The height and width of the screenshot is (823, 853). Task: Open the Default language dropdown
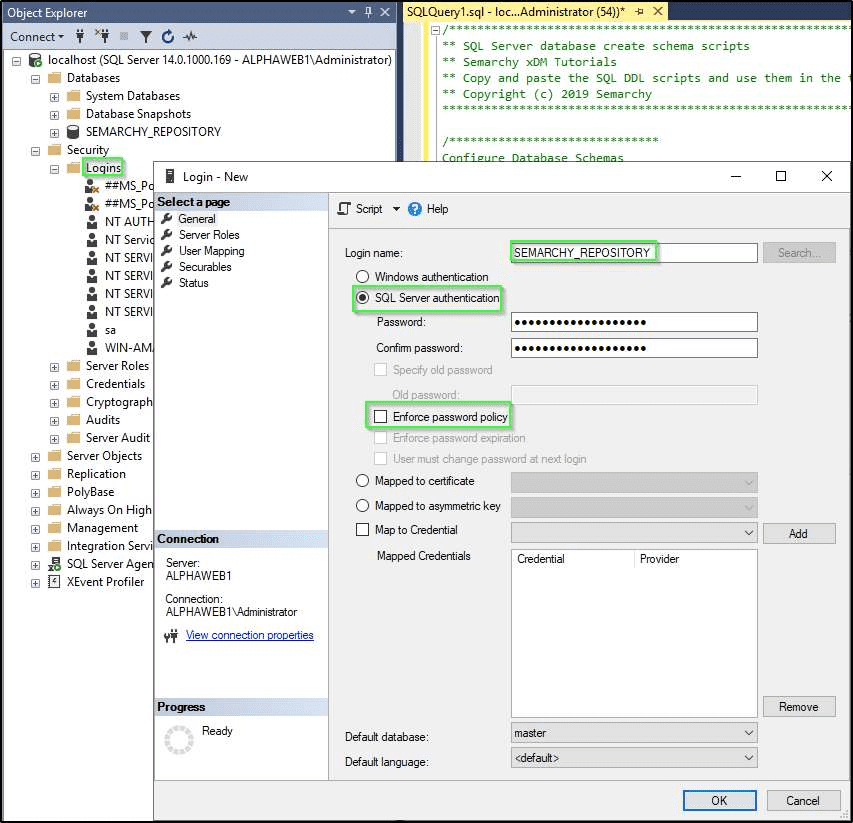click(634, 758)
